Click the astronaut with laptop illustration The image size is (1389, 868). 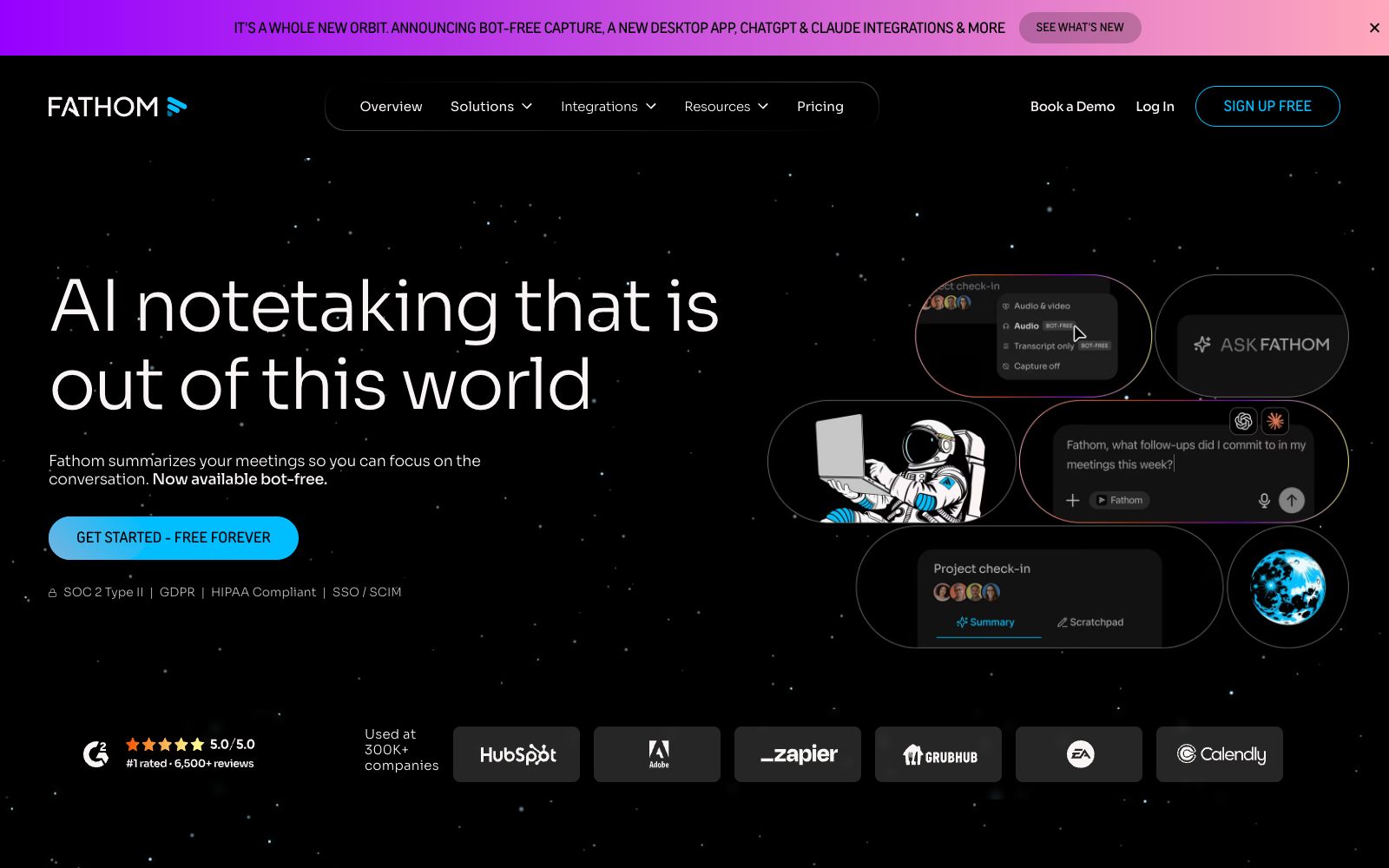tap(903, 469)
